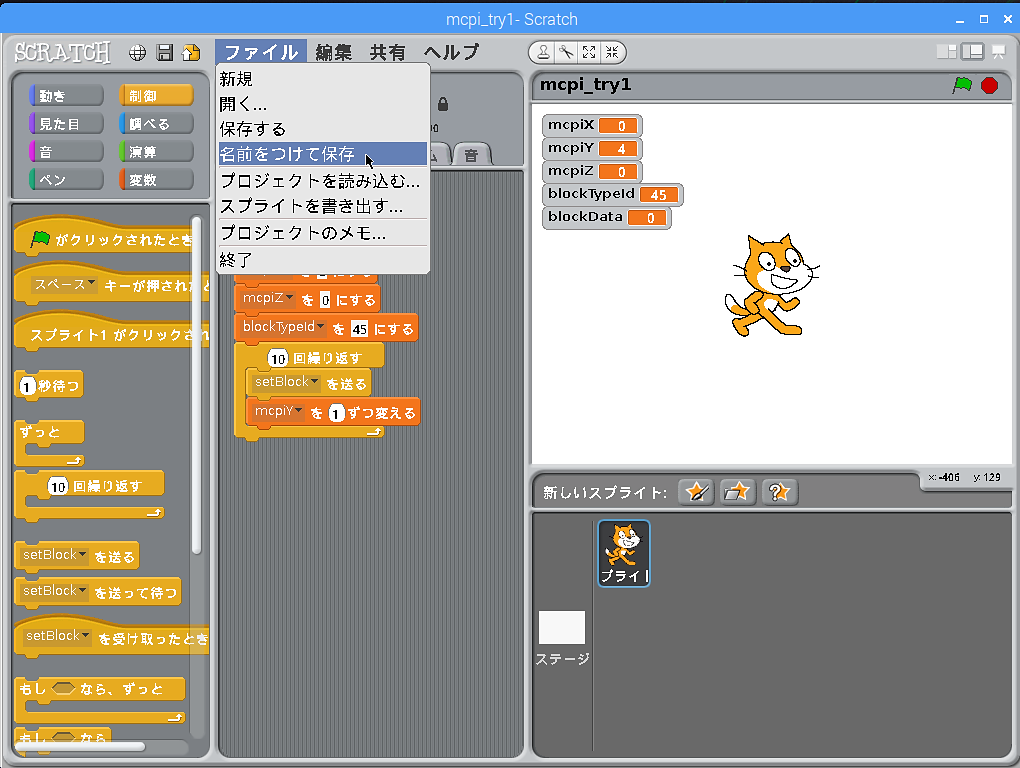Screen dimensions: 1020x768
Task: Click the blockTypeId stage monitor
Action: [x=612, y=194]
